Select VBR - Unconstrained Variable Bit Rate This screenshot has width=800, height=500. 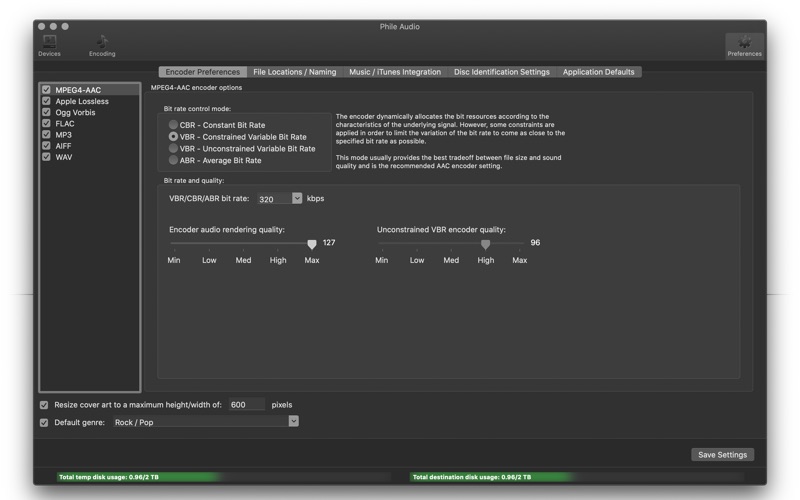click(173, 148)
